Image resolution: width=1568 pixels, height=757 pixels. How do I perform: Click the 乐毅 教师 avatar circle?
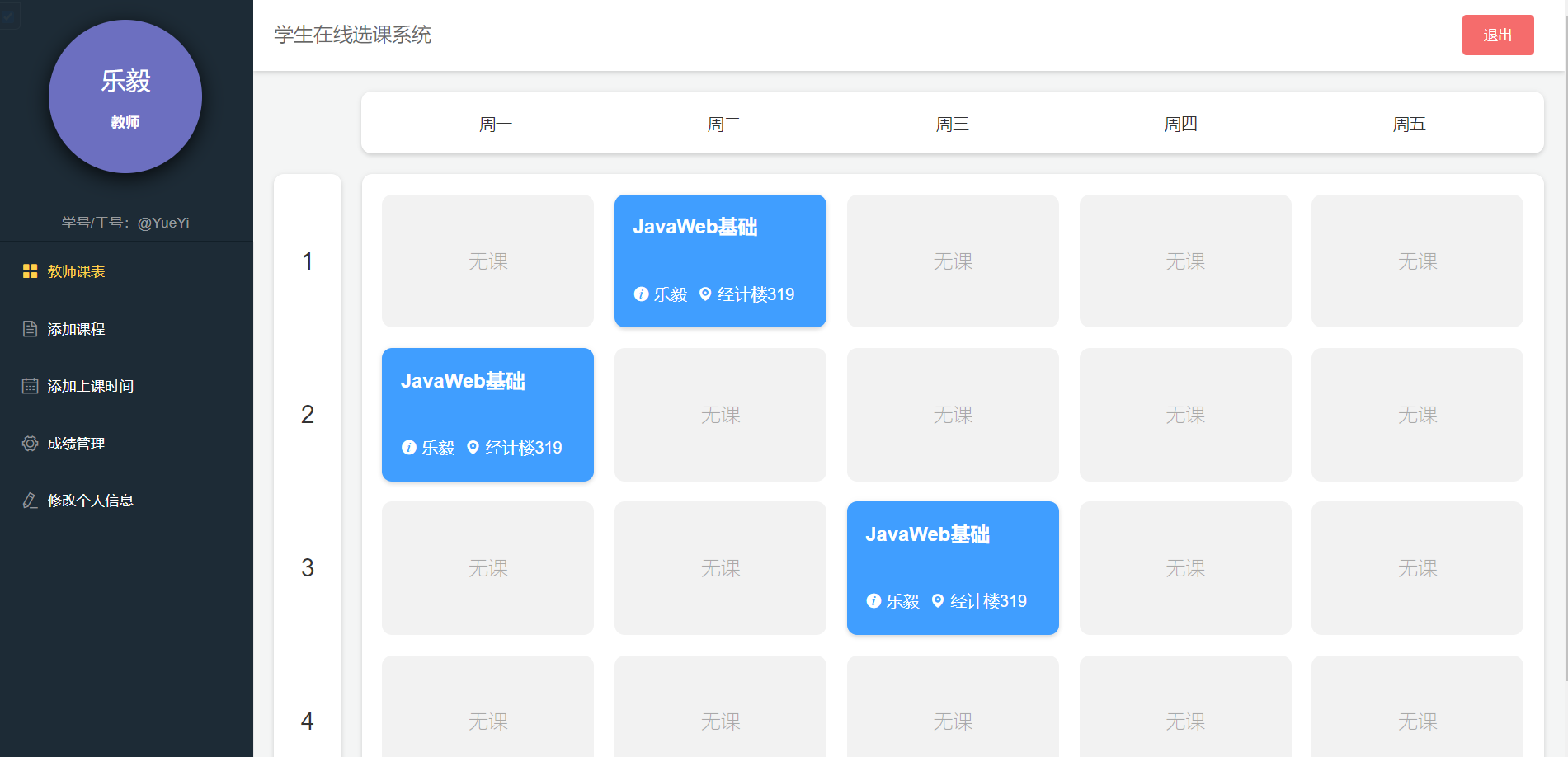(x=125, y=96)
